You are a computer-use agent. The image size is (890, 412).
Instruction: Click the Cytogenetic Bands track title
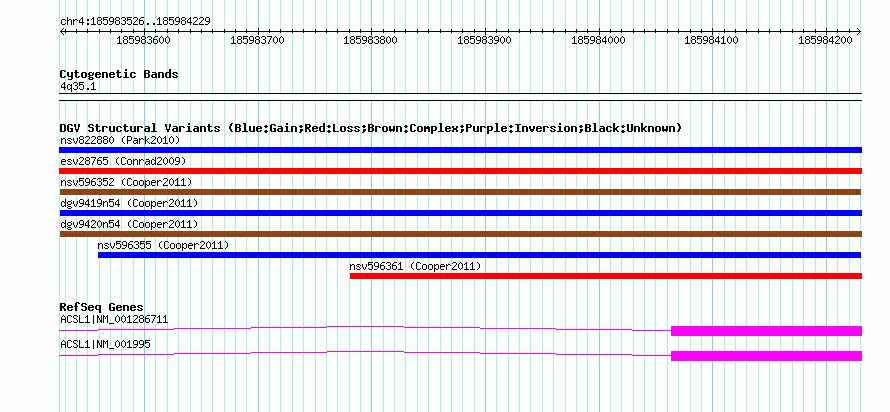tap(119, 74)
